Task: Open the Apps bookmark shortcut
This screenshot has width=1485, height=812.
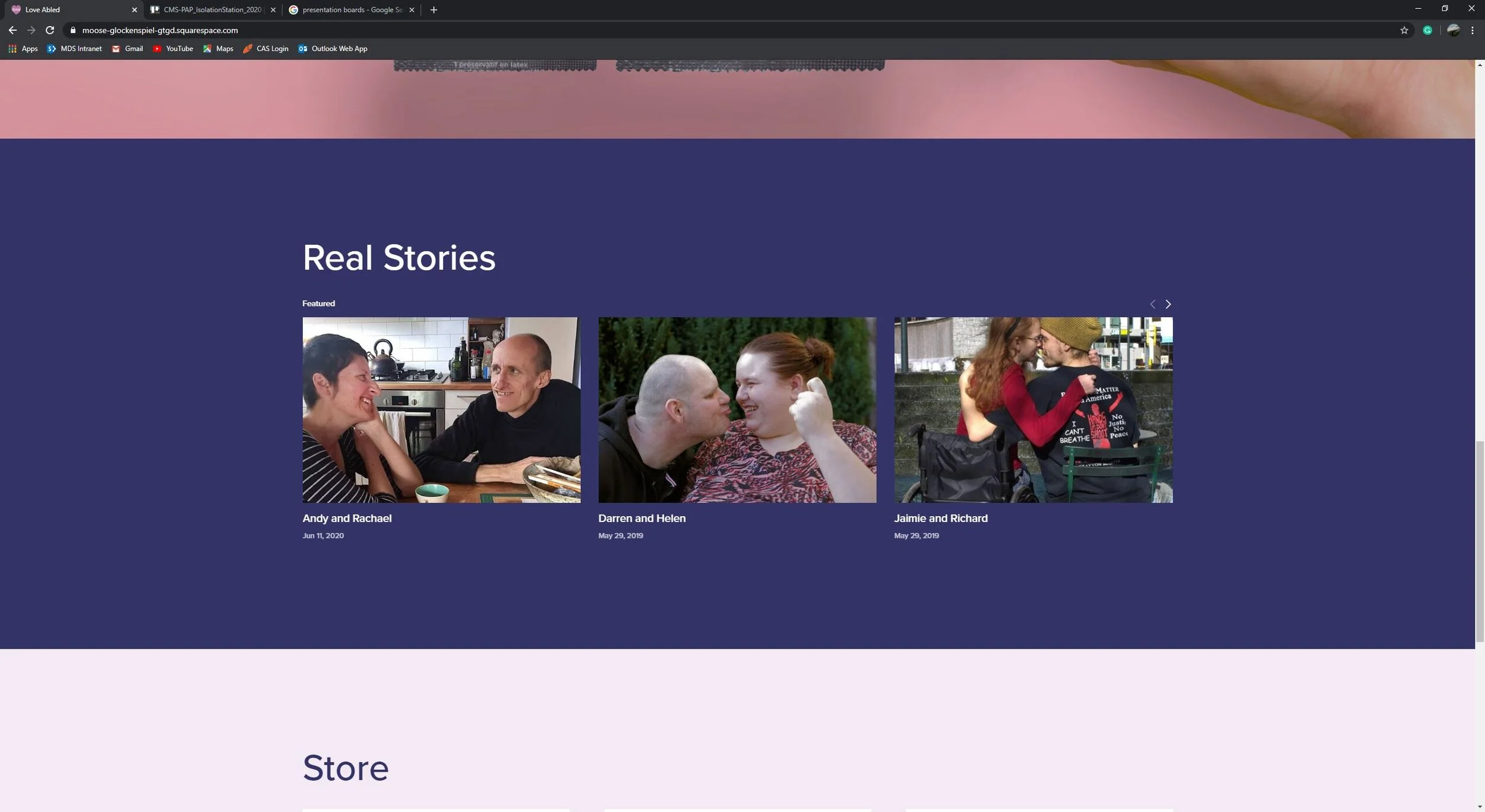Action: pyautogui.click(x=23, y=49)
